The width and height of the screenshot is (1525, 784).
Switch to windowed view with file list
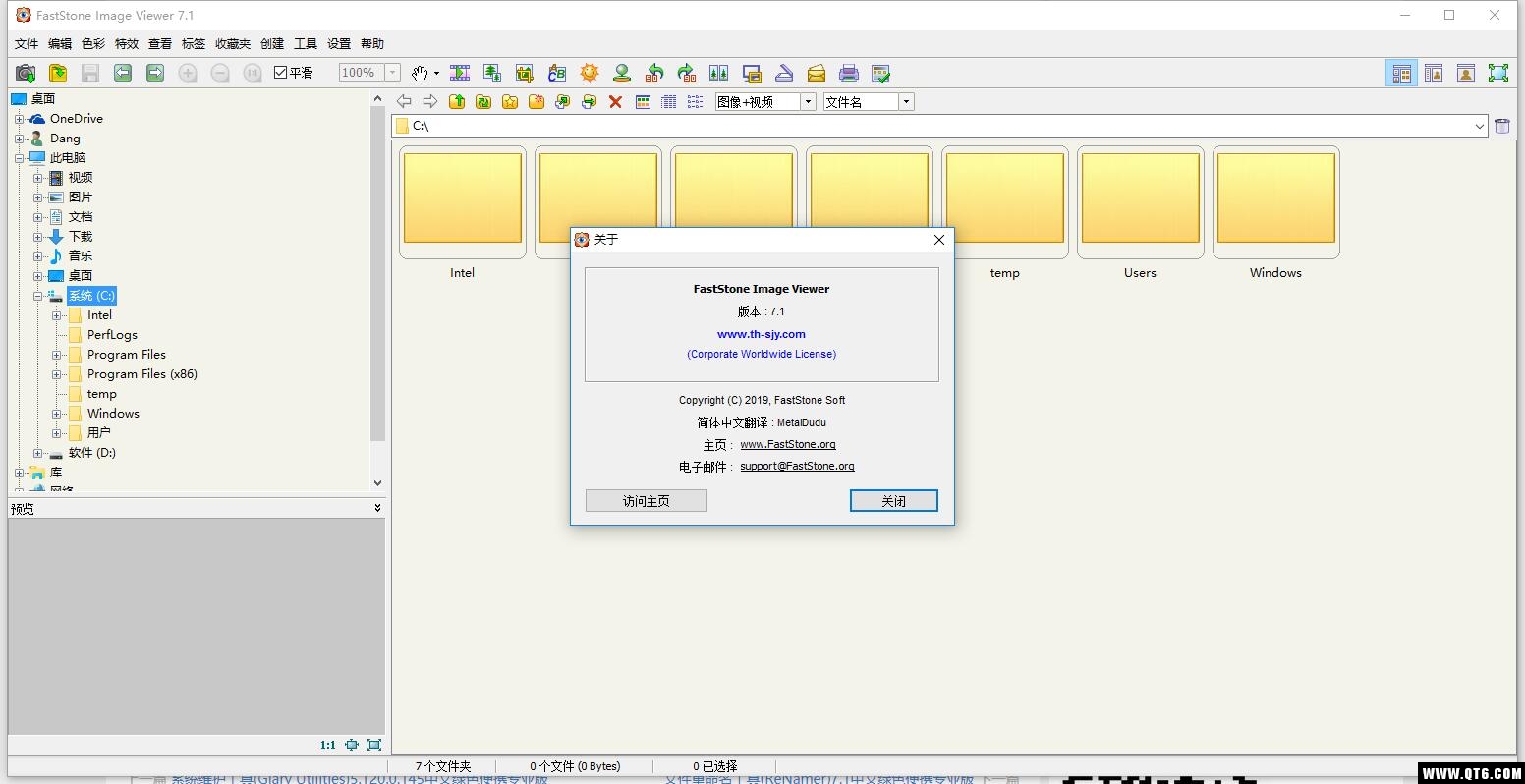tap(1435, 73)
